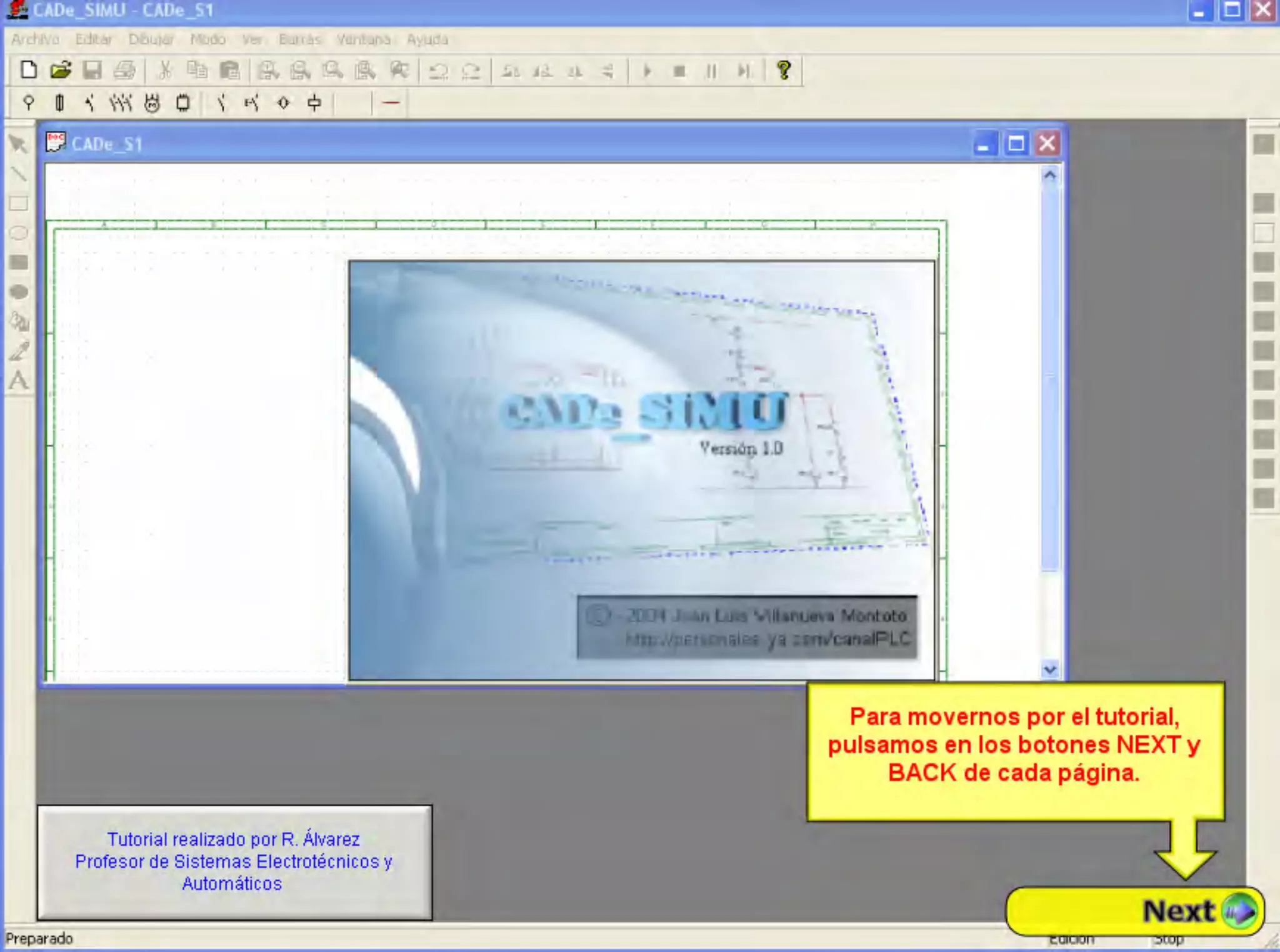The image size is (1280, 952).
Task: Select the motor component icon
Action: tap(152, 103)
